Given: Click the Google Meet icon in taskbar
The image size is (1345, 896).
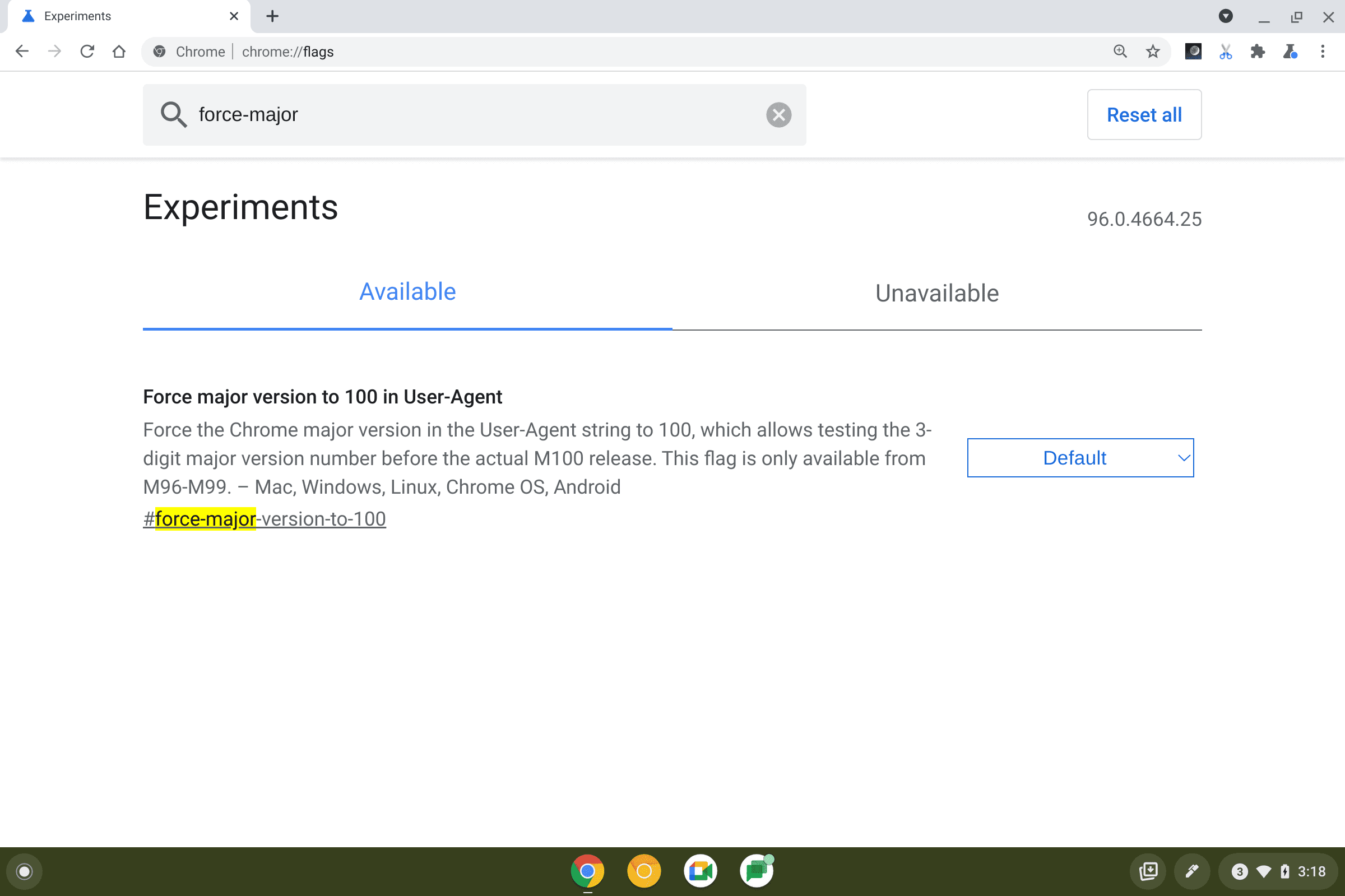Looking at the screenshot, I should (x=700, y=870).
